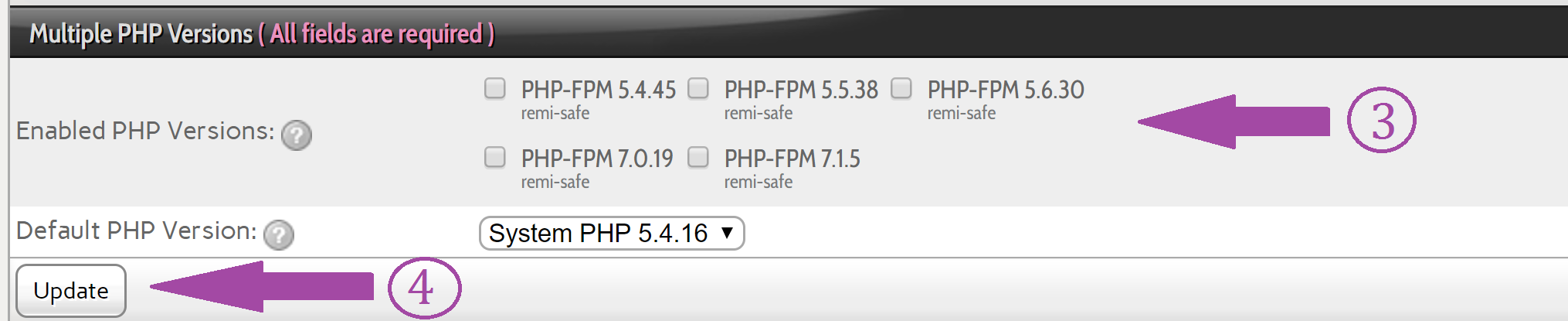
Task: Click remi-safe text under PHP-FPM 5.6.30
Action: coord(962,113)
